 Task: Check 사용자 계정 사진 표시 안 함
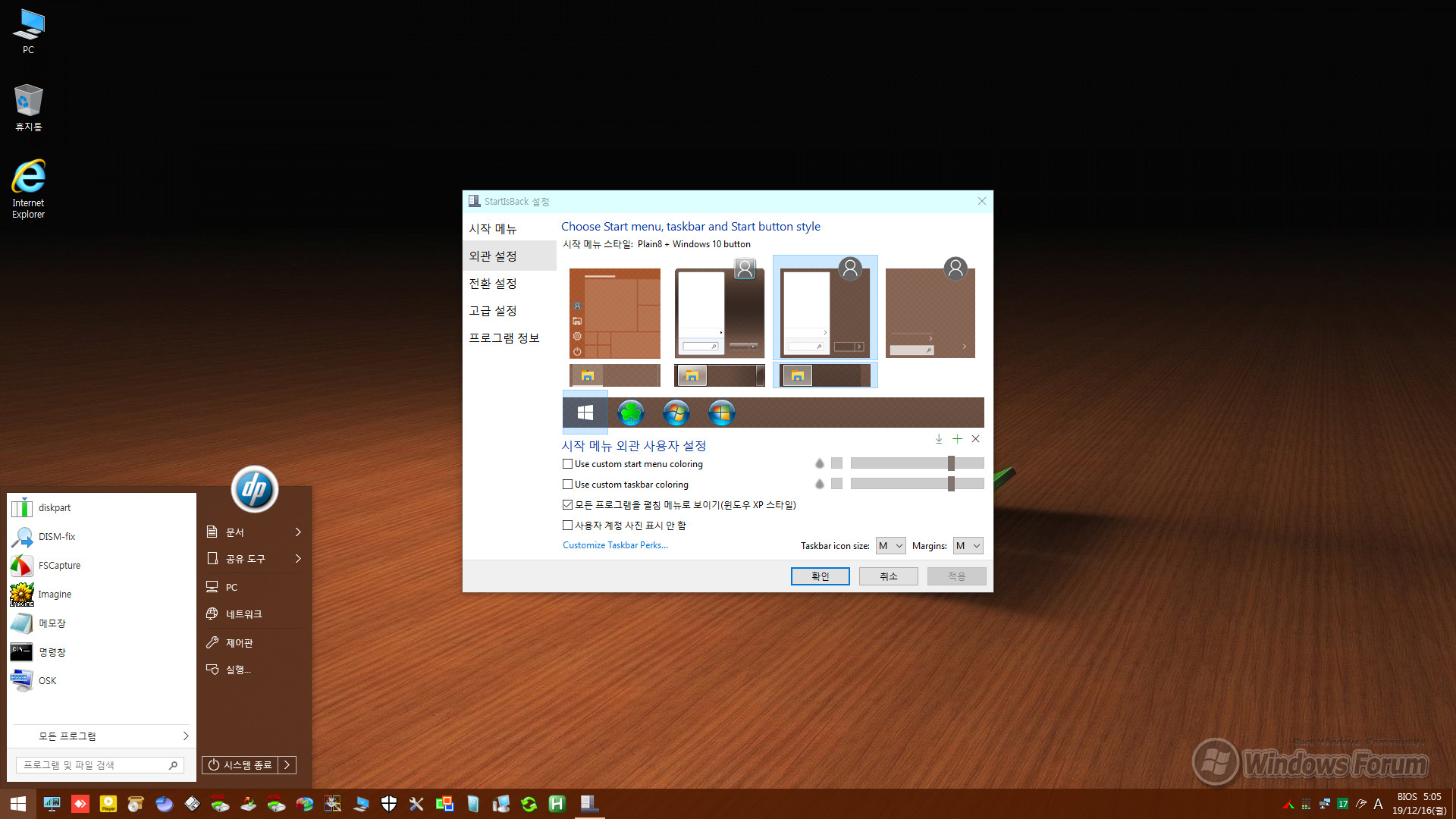[567, 526]
